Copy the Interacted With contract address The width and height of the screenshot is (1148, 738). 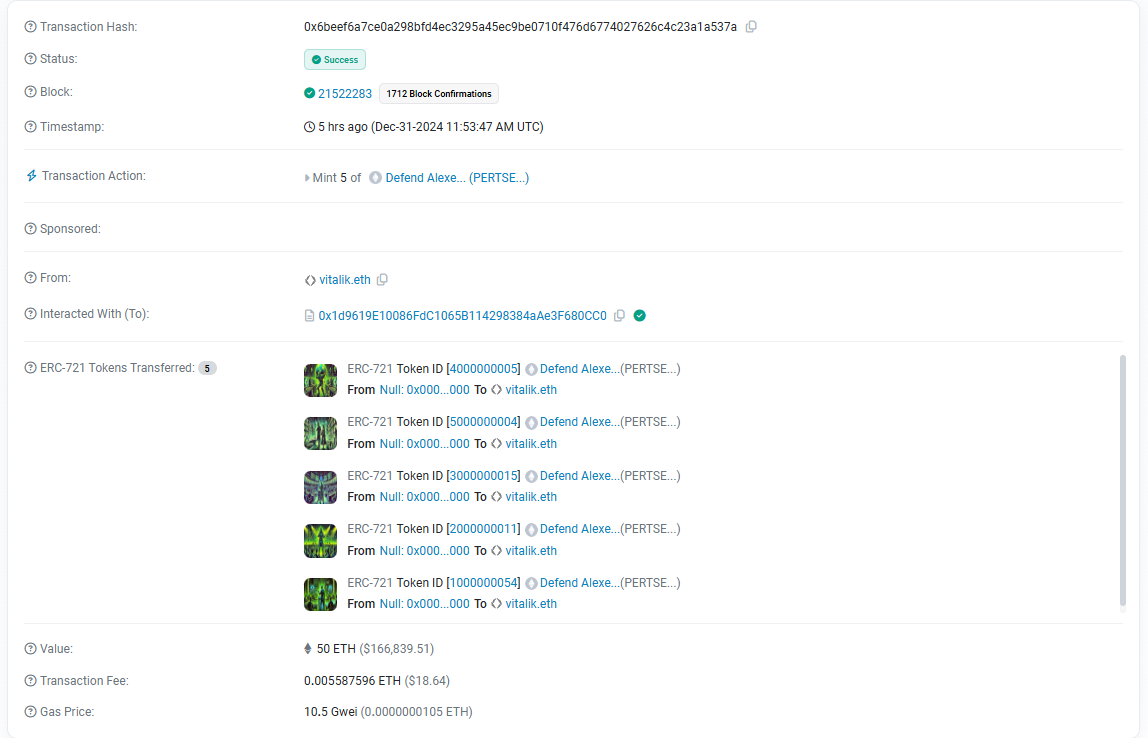(619, 316)
